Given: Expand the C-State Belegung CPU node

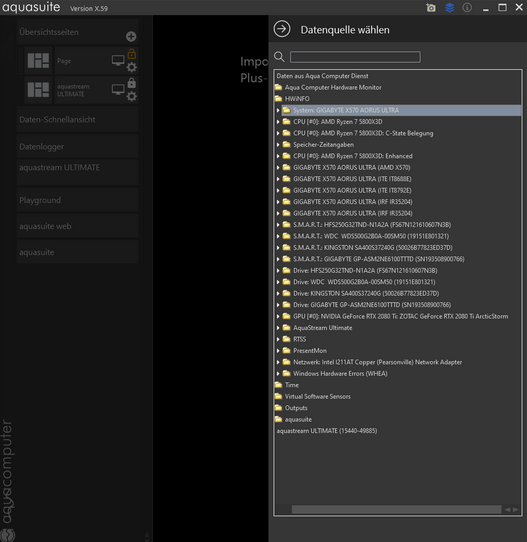Looking at the screenshot, I should [x=278, y=133].
